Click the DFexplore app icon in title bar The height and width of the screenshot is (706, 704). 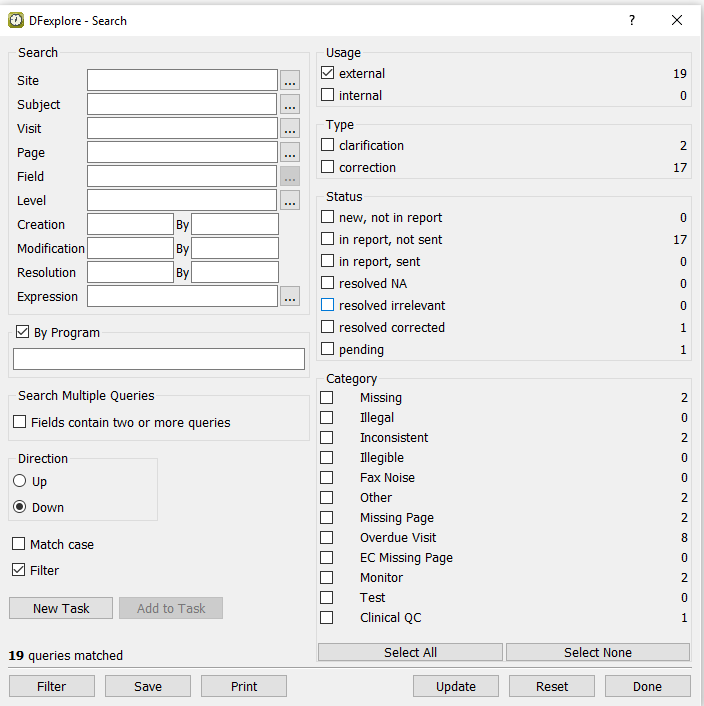16,20
